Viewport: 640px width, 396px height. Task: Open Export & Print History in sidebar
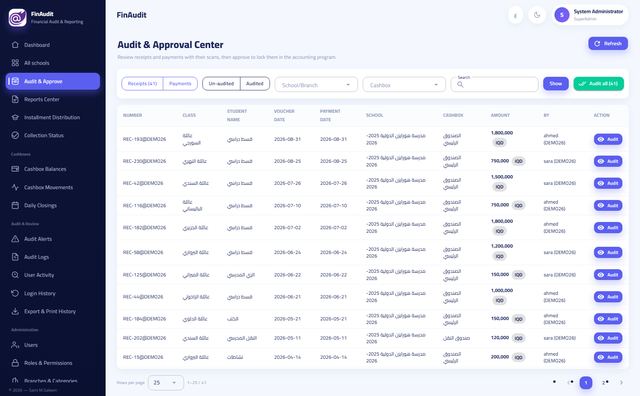pyautogui.click(x=53, y=311)
